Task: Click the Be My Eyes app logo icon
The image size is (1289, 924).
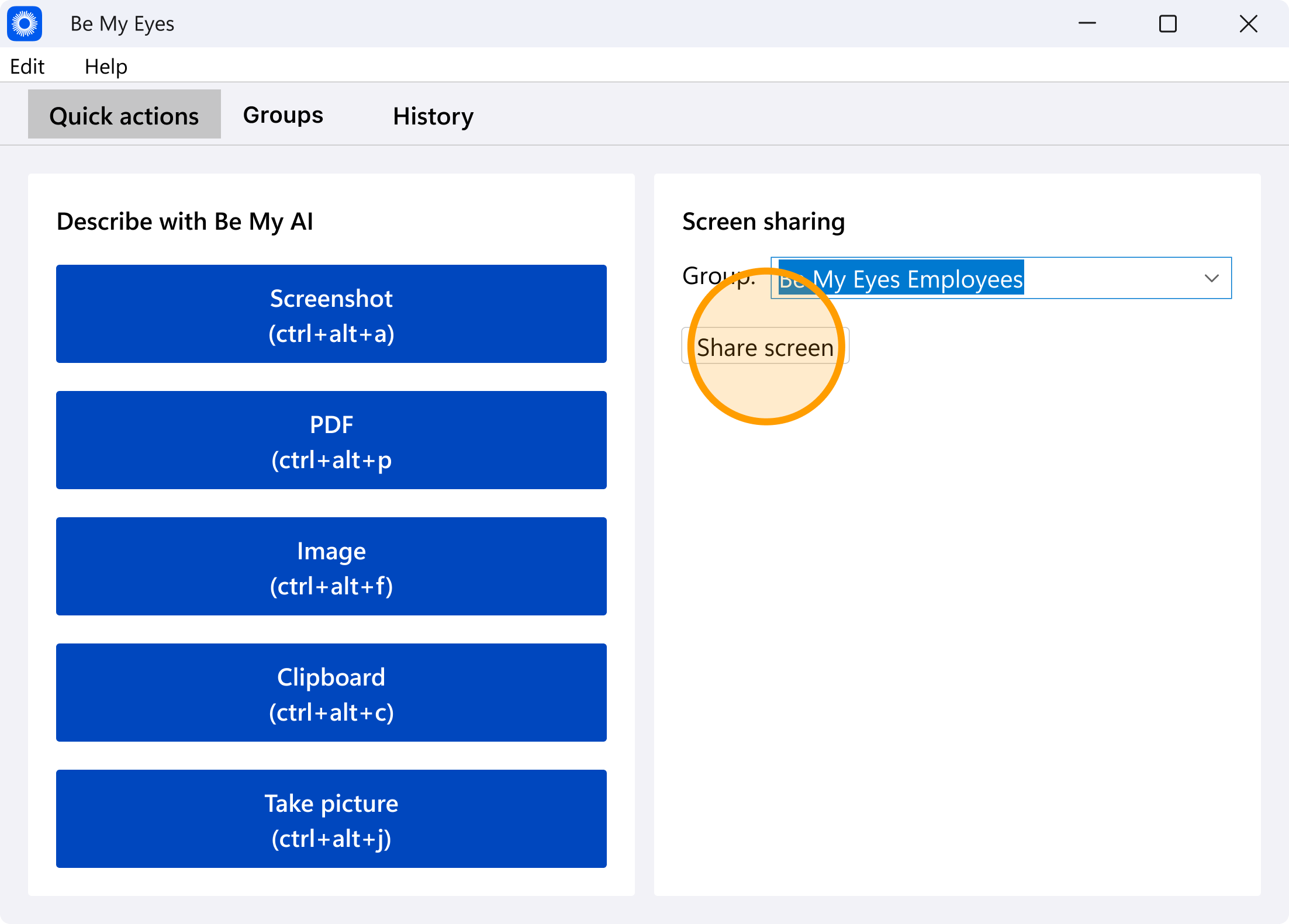Action: [25, 24]
